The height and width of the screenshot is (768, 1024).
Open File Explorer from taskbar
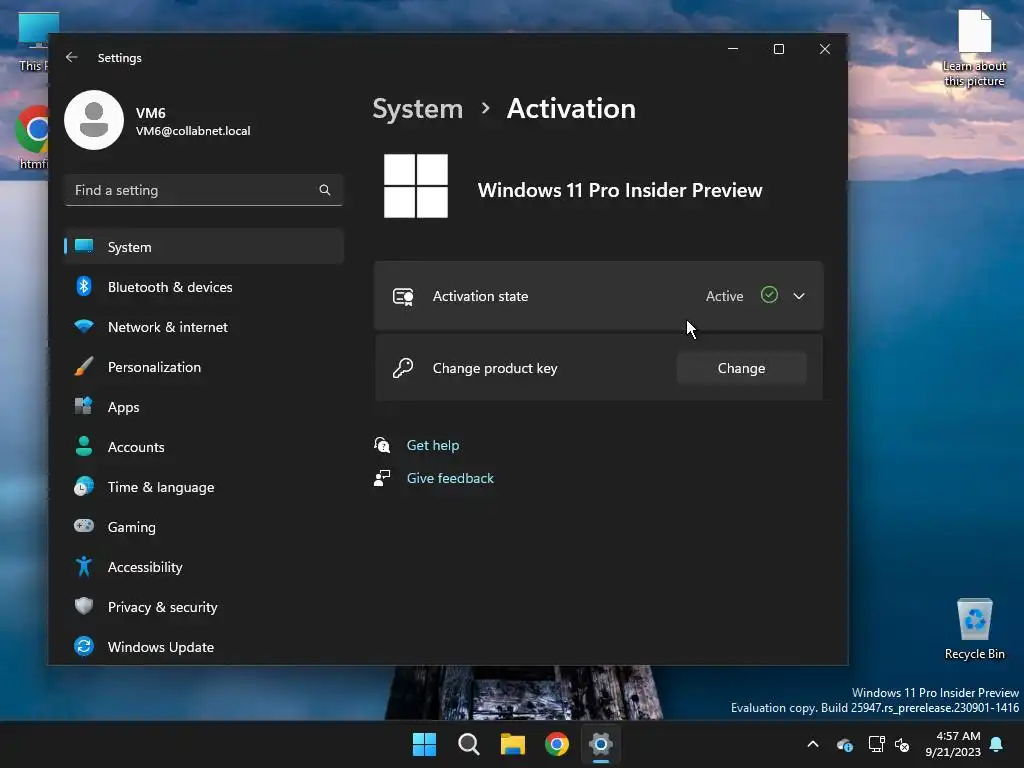pyautogui.click(x=513, y=744)
